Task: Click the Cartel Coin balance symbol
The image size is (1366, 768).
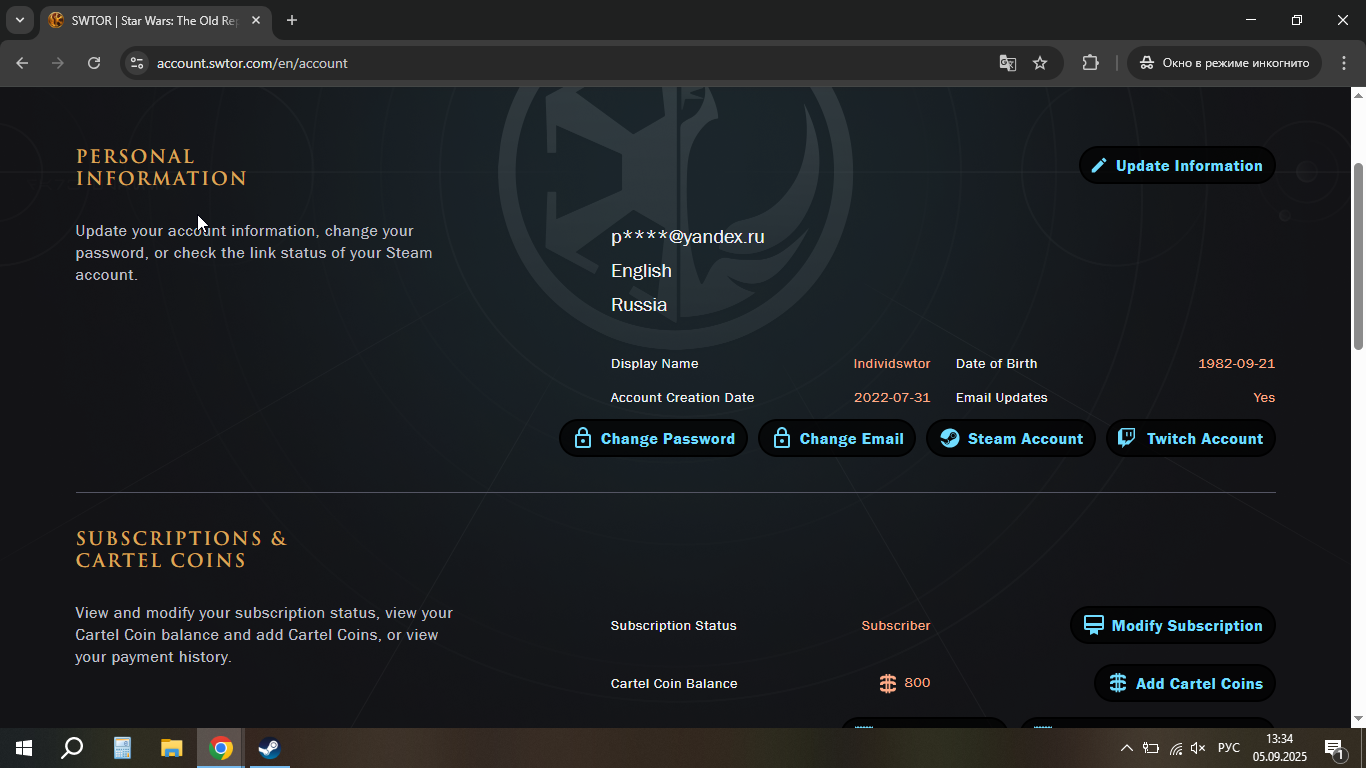Action: coord(888,683)
